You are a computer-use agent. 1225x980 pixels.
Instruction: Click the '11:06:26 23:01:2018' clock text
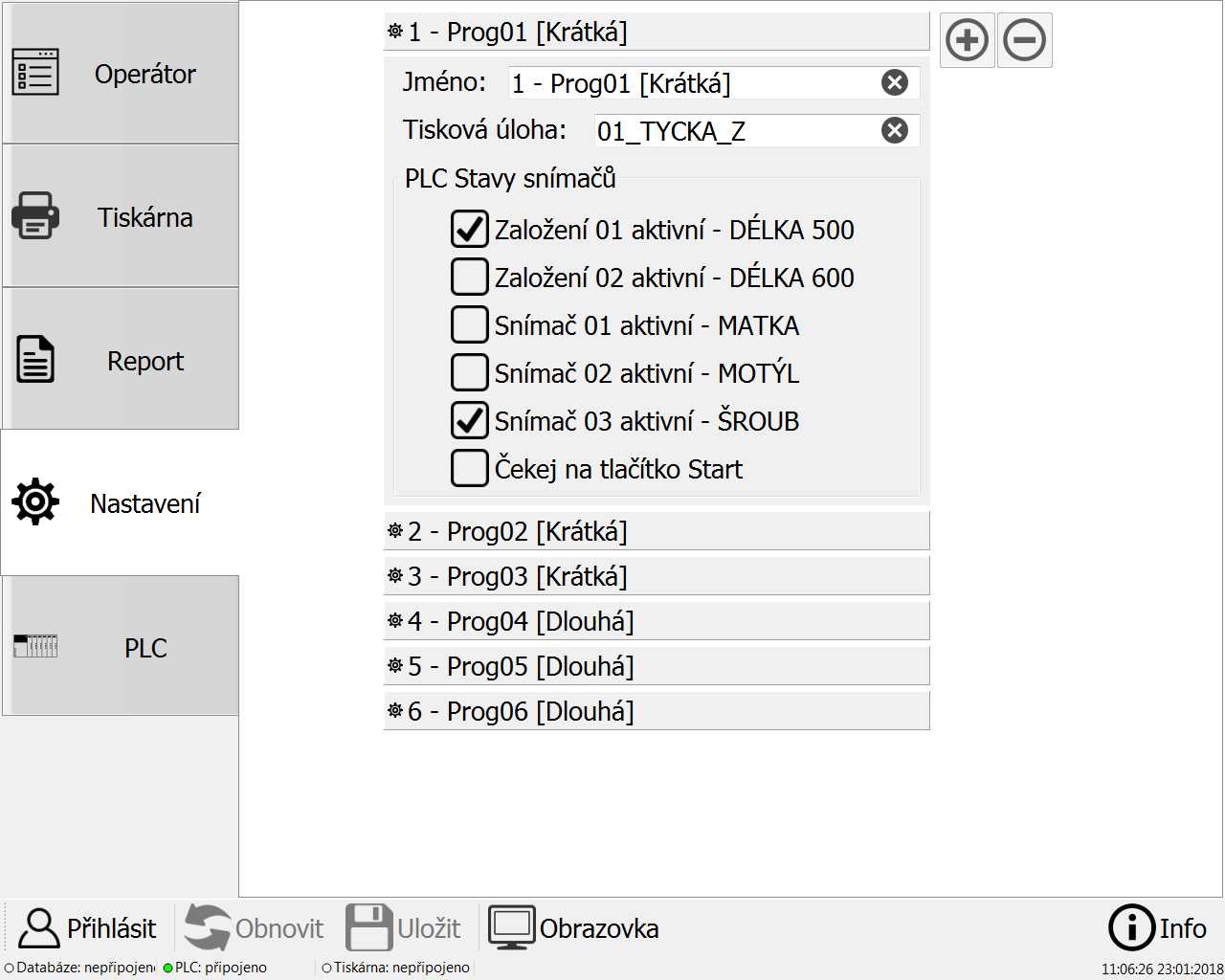coord(1162,969)
